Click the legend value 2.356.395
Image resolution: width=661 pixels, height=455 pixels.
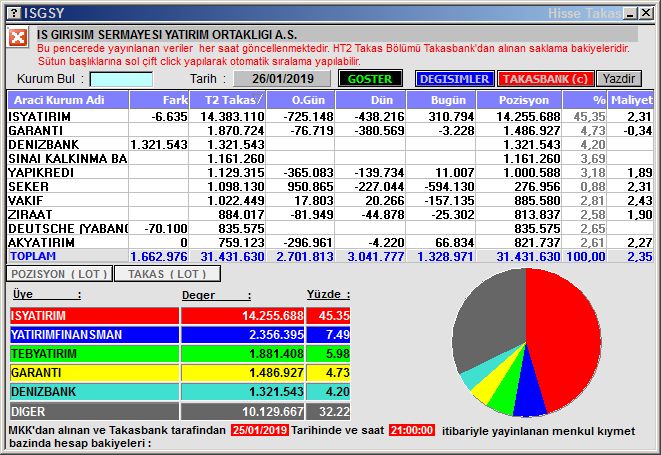276,335
